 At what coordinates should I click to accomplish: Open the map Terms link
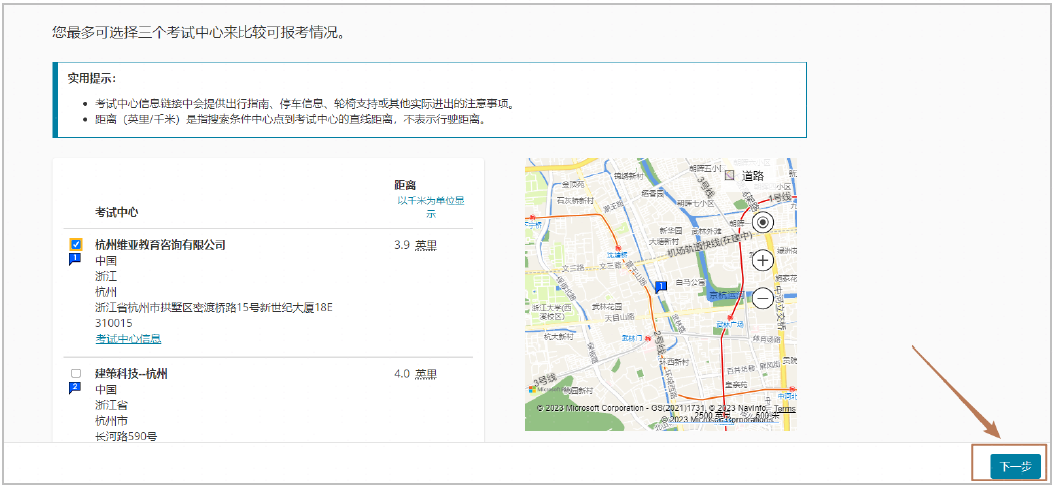click(785, 408)
